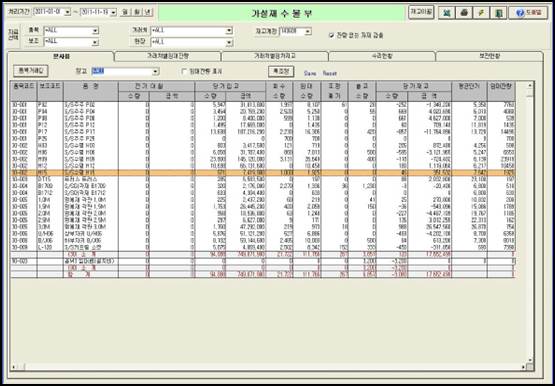
Task: Click the 품목코드 column header
Action: (x=24, y=91)
